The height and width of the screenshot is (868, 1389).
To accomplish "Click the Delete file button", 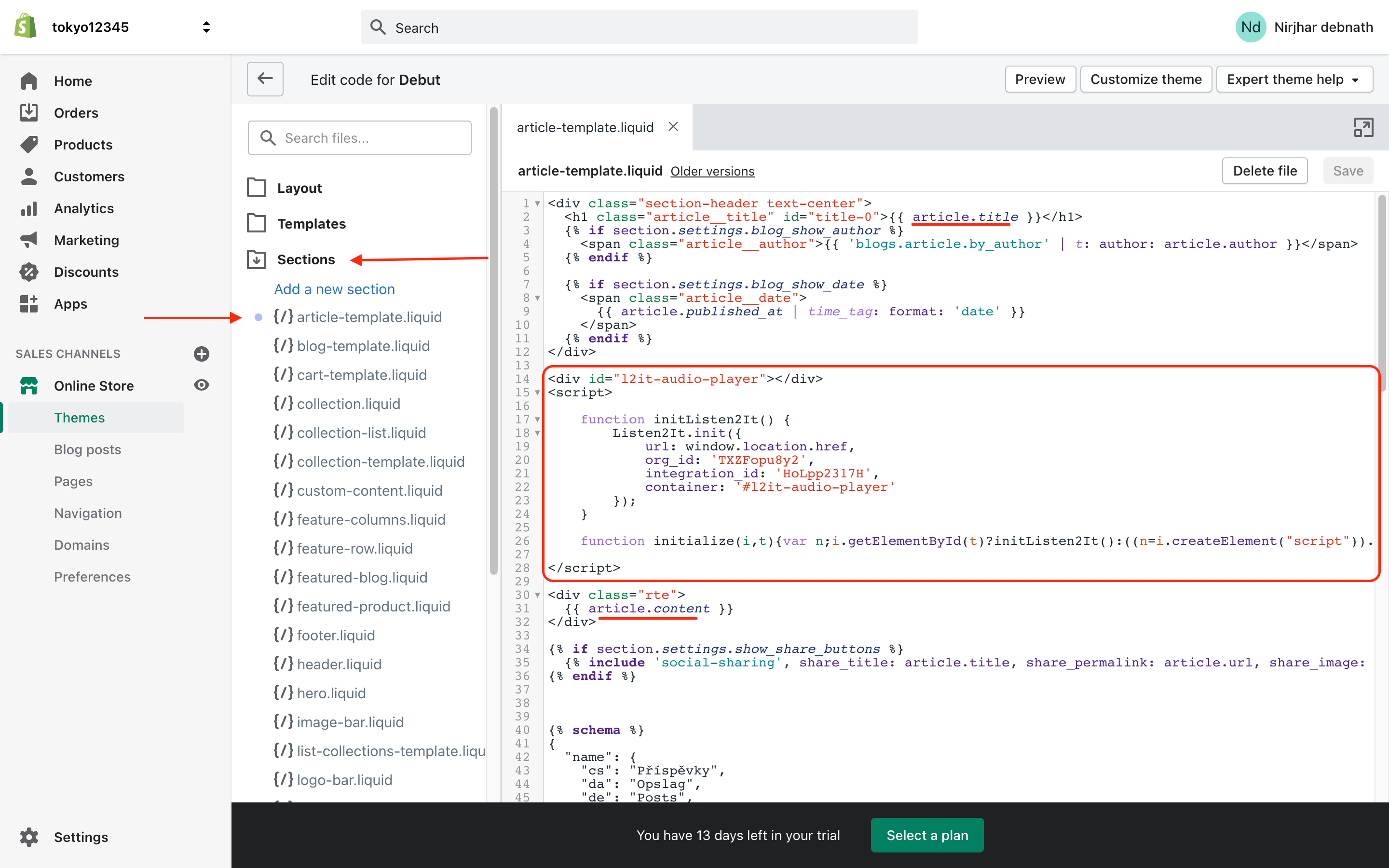I will [1264, 170].
